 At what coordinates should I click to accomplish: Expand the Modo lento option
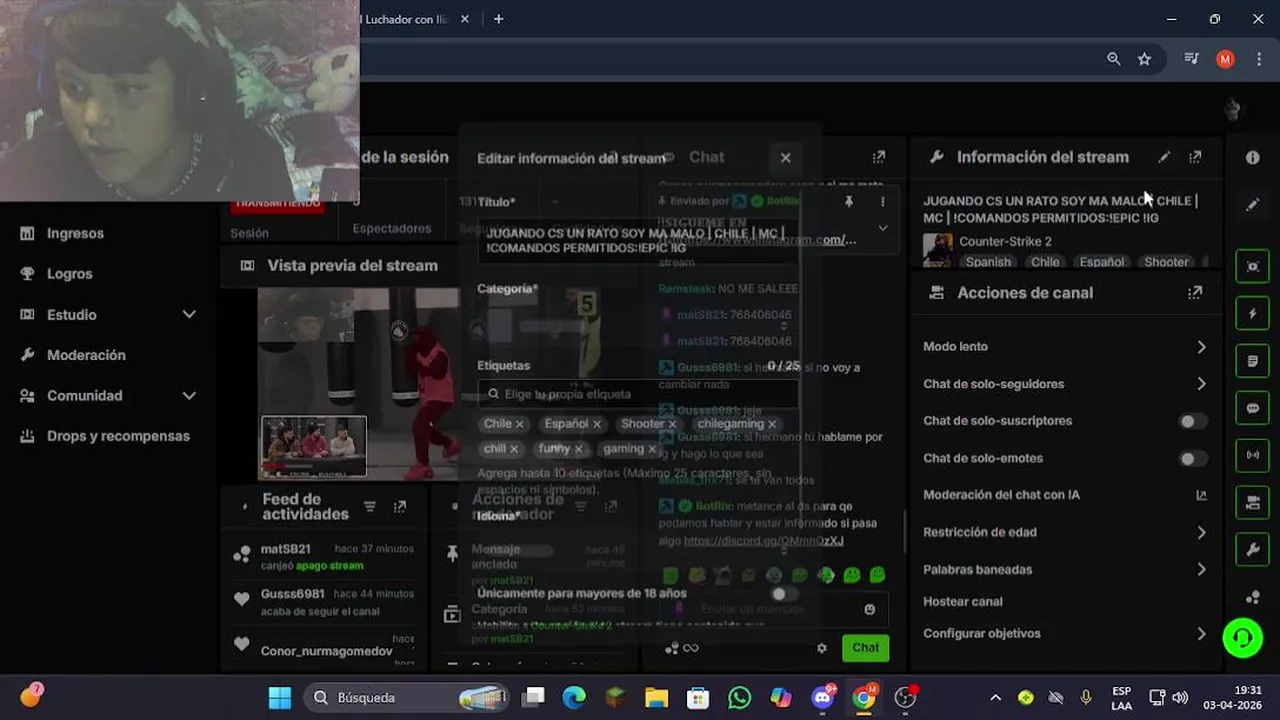pos(1201,347)
